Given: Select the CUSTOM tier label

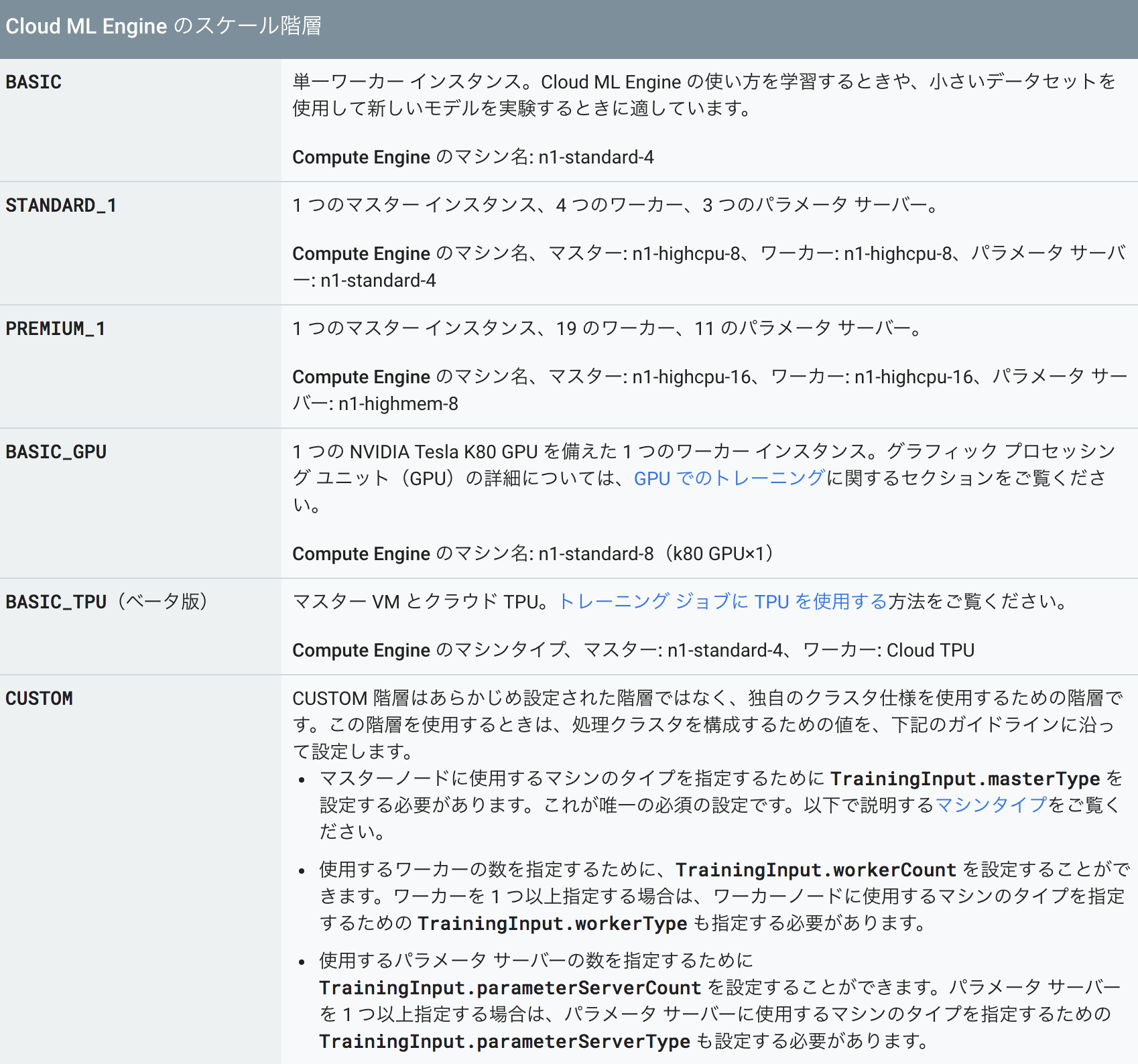Looking at the screenshot, I should (39, 699).
